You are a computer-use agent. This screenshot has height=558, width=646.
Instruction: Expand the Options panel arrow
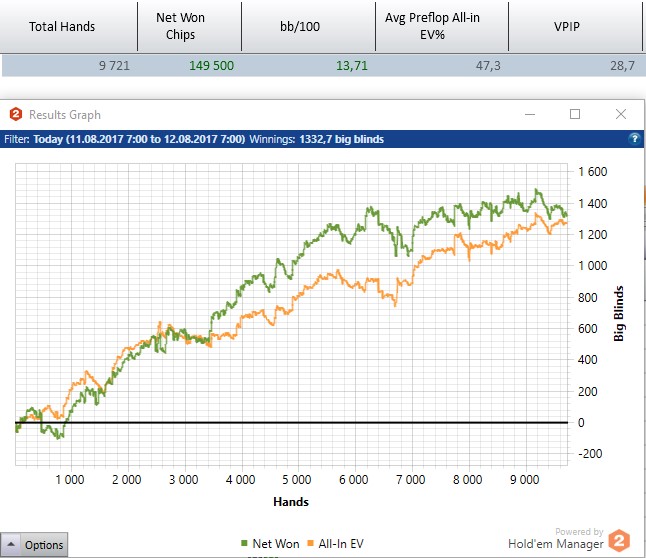click(x=11, y=544)
